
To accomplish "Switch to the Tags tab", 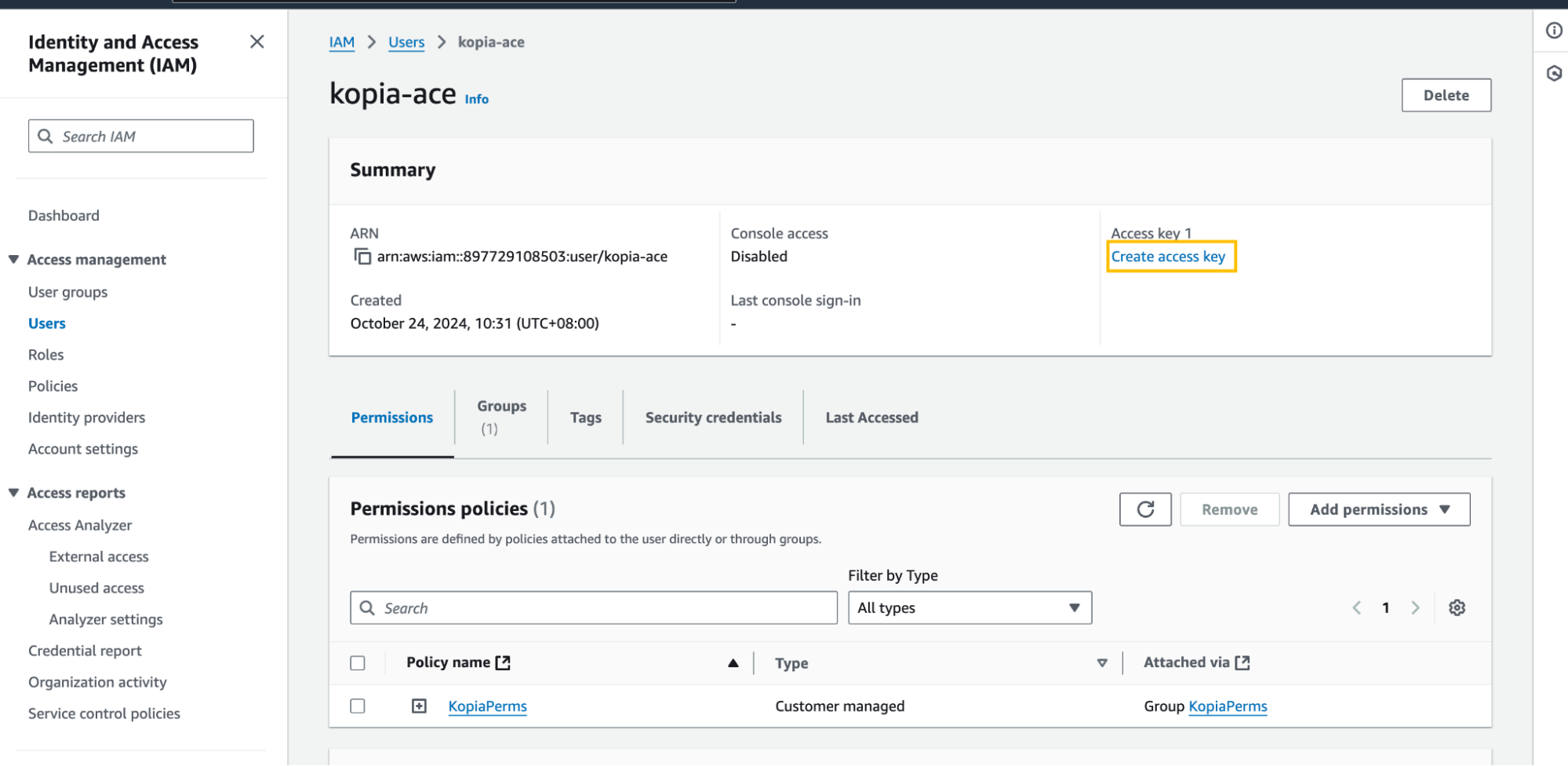I will [x=586, y=418].
